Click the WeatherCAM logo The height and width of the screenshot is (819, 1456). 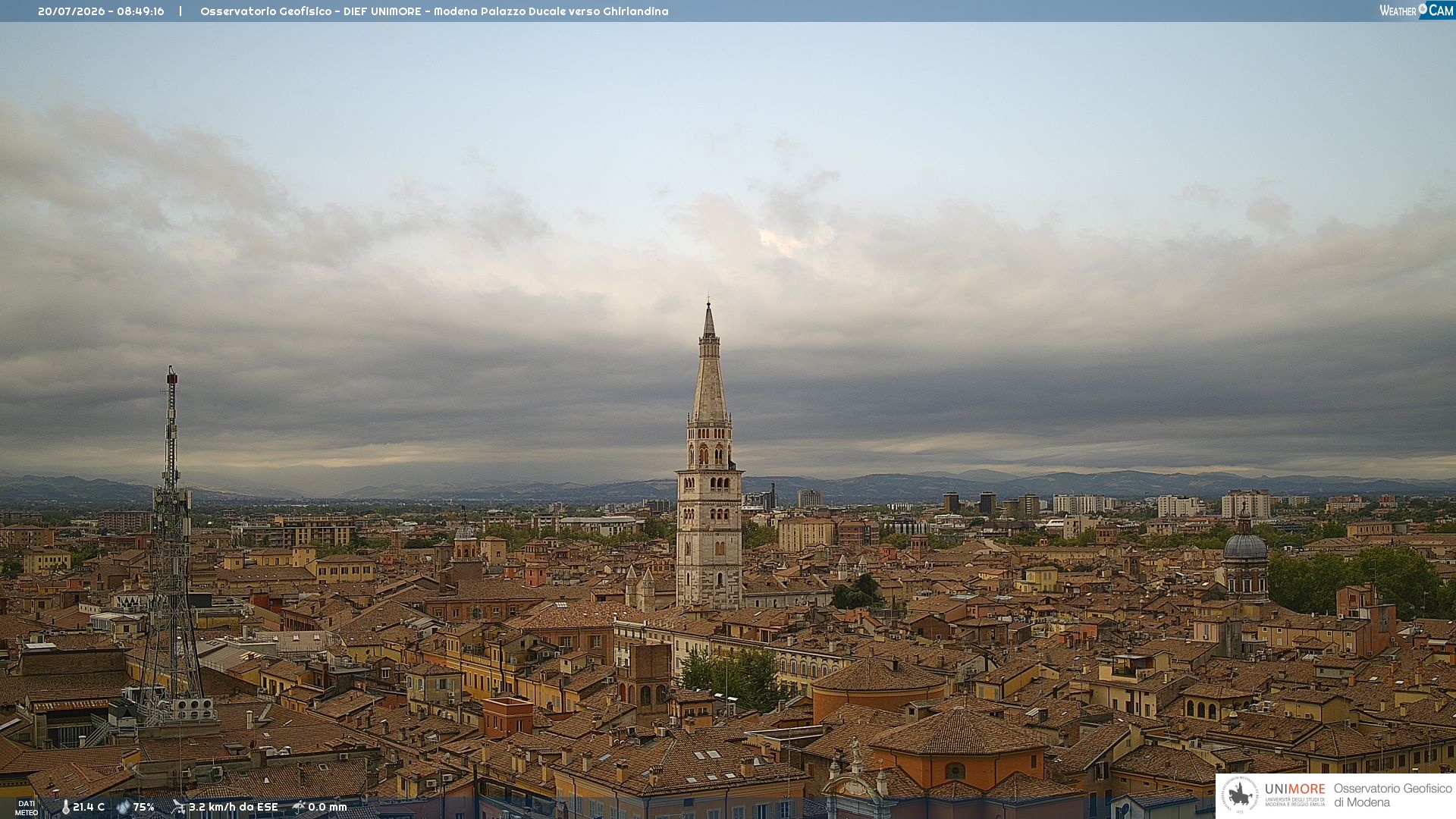click(x=1417, y=11)
